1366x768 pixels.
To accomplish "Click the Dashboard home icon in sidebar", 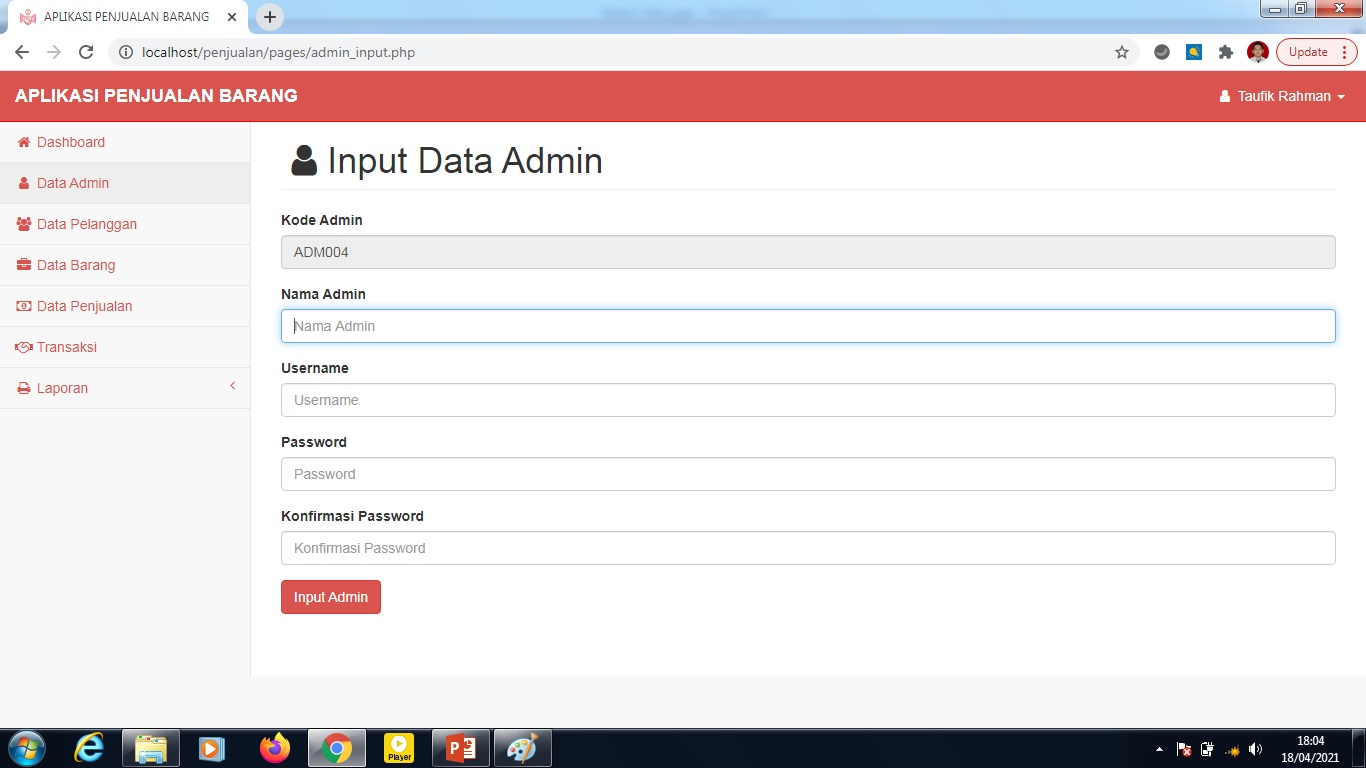I will 22,142.
